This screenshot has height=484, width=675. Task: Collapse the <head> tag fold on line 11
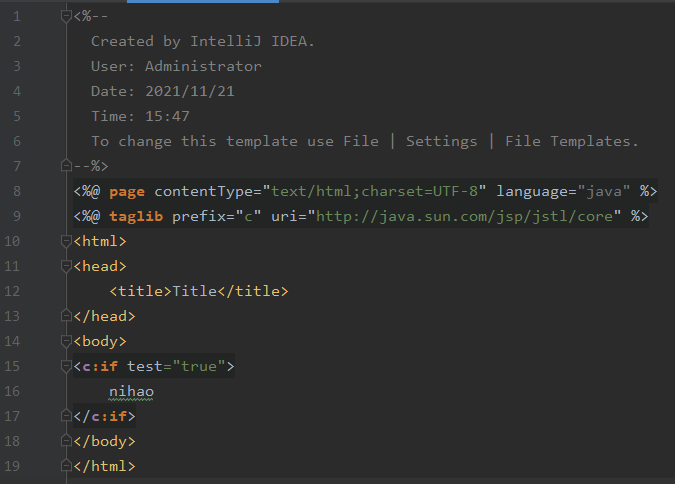(x=66, y=266)
